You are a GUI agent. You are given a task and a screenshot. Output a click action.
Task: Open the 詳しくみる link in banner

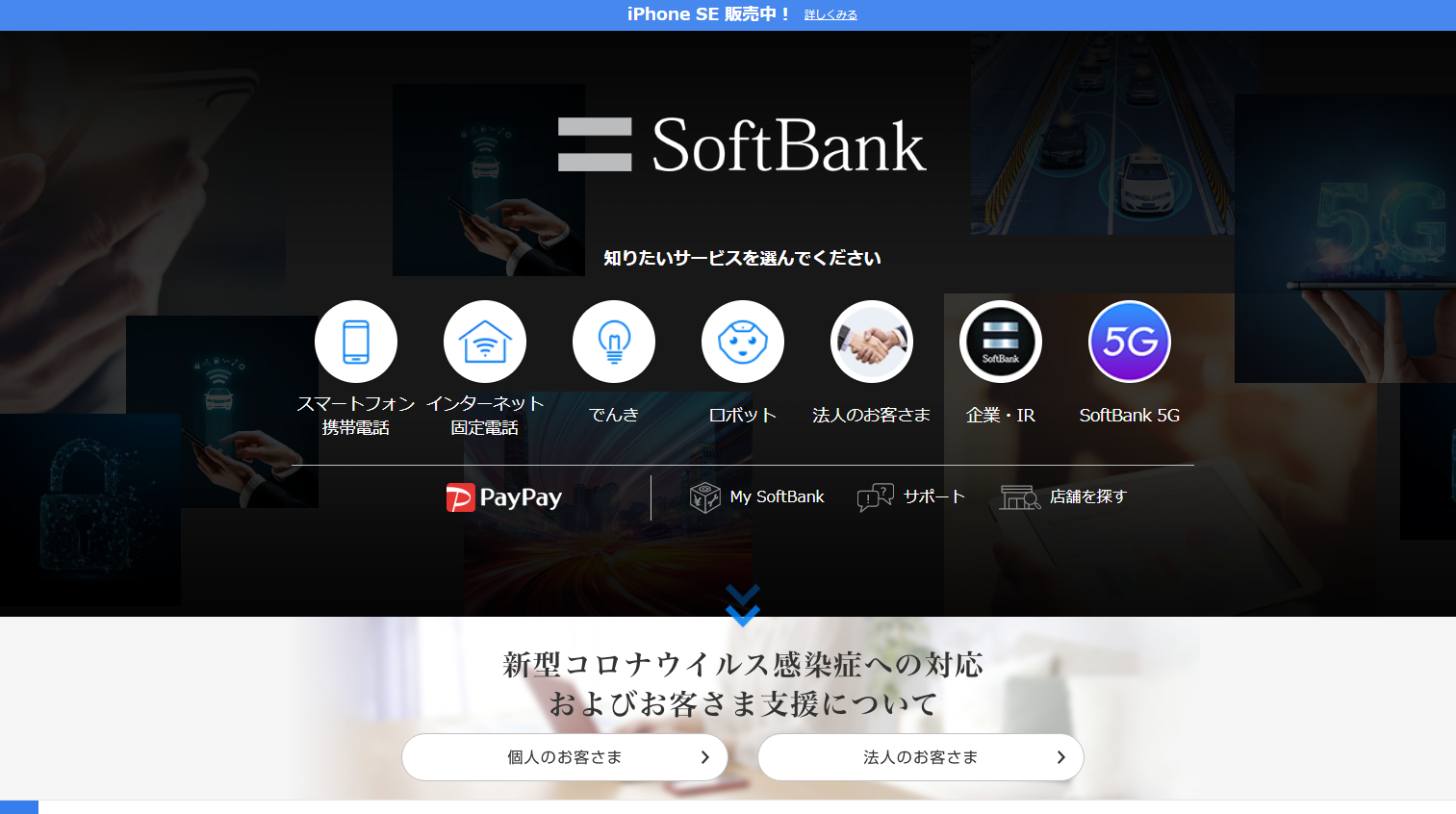coord(830,15)
